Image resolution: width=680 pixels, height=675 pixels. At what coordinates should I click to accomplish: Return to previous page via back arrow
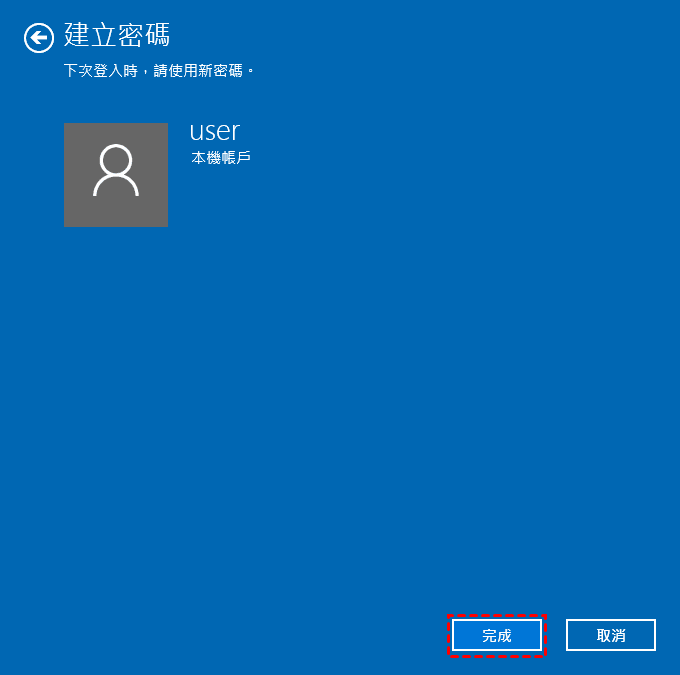coord(39,38)
